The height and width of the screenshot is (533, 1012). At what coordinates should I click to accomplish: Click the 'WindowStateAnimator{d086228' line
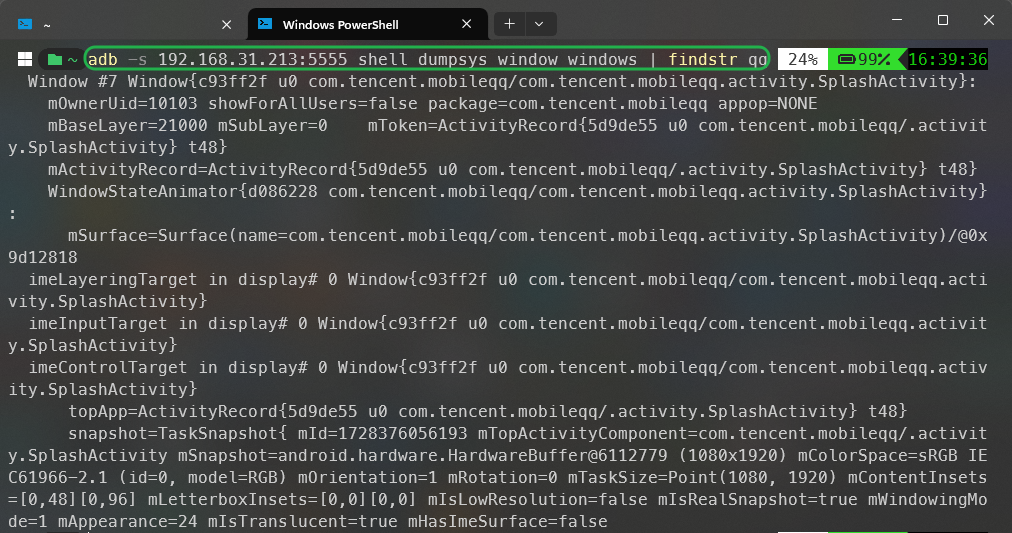[x=518, y=191]
